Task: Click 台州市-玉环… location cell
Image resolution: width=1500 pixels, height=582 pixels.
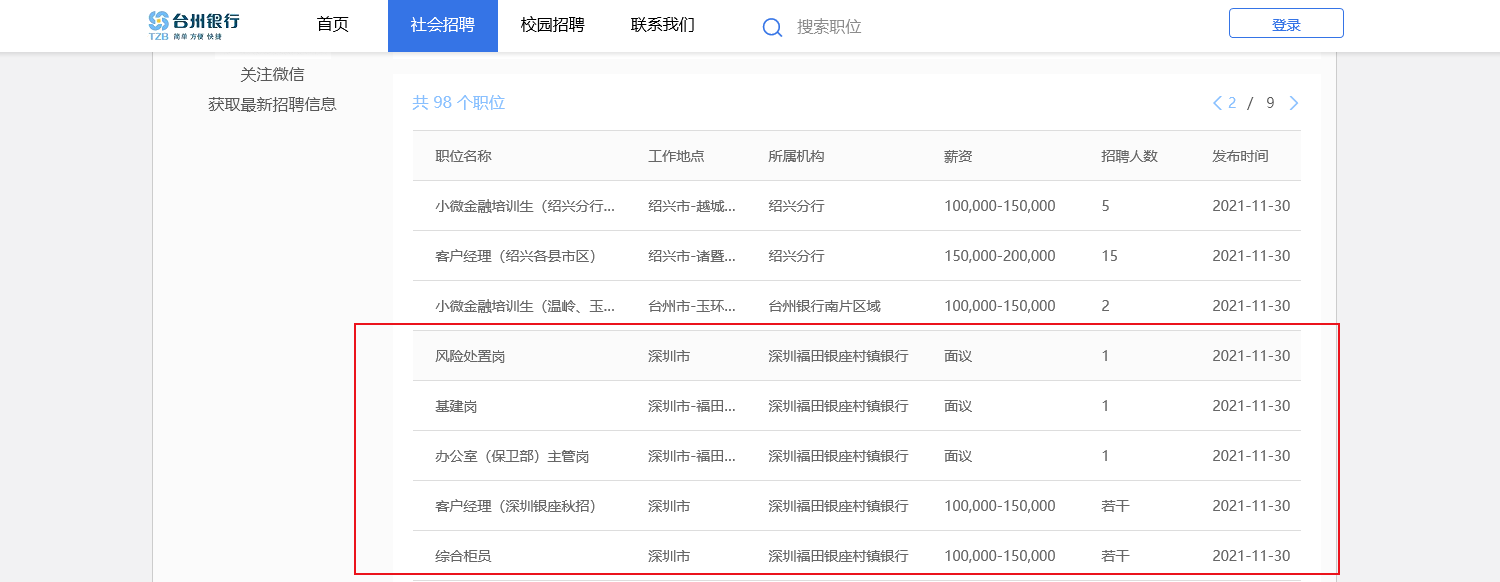Action: coord(692,306)
